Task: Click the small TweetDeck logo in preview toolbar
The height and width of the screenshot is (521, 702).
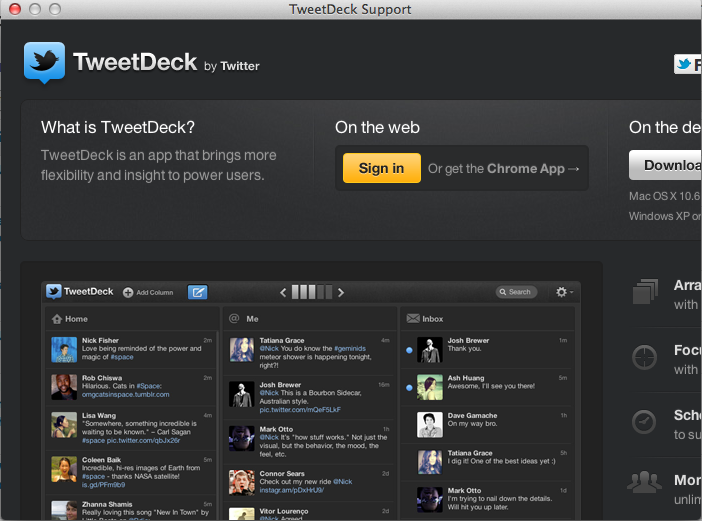Action: pyautogui.click(x=54, y=291)
